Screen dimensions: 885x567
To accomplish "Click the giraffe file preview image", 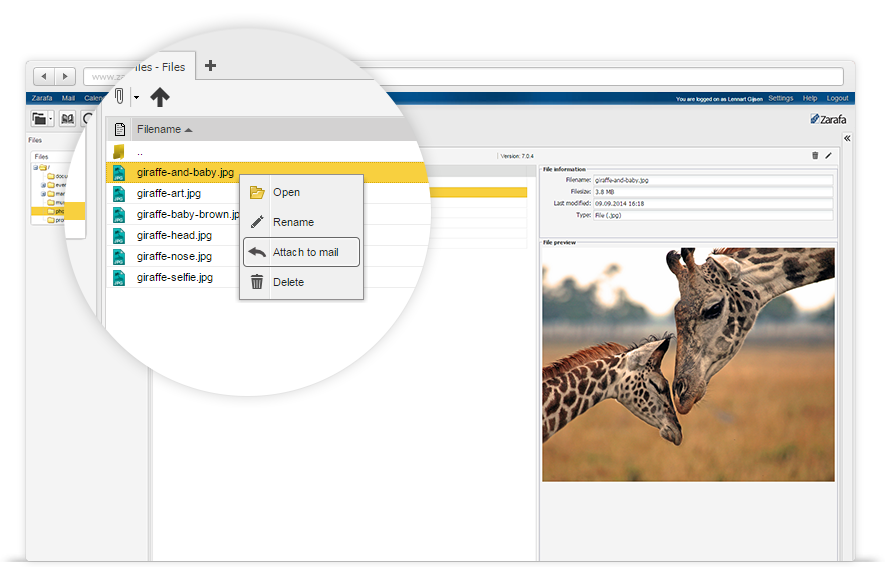I will [689, 364].
